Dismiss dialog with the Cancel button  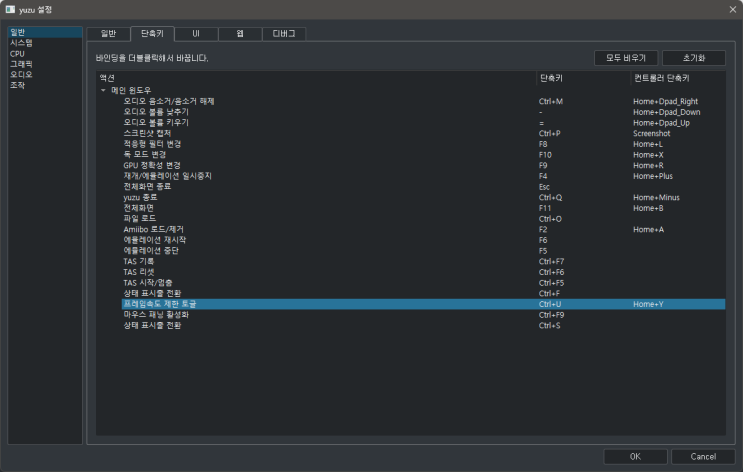(x=703, y=456)
